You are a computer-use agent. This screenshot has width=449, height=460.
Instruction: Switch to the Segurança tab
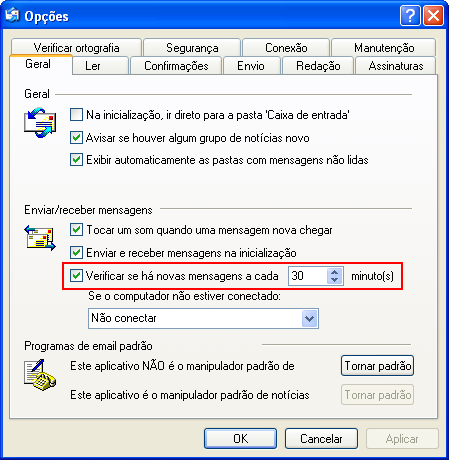(192, 48)
